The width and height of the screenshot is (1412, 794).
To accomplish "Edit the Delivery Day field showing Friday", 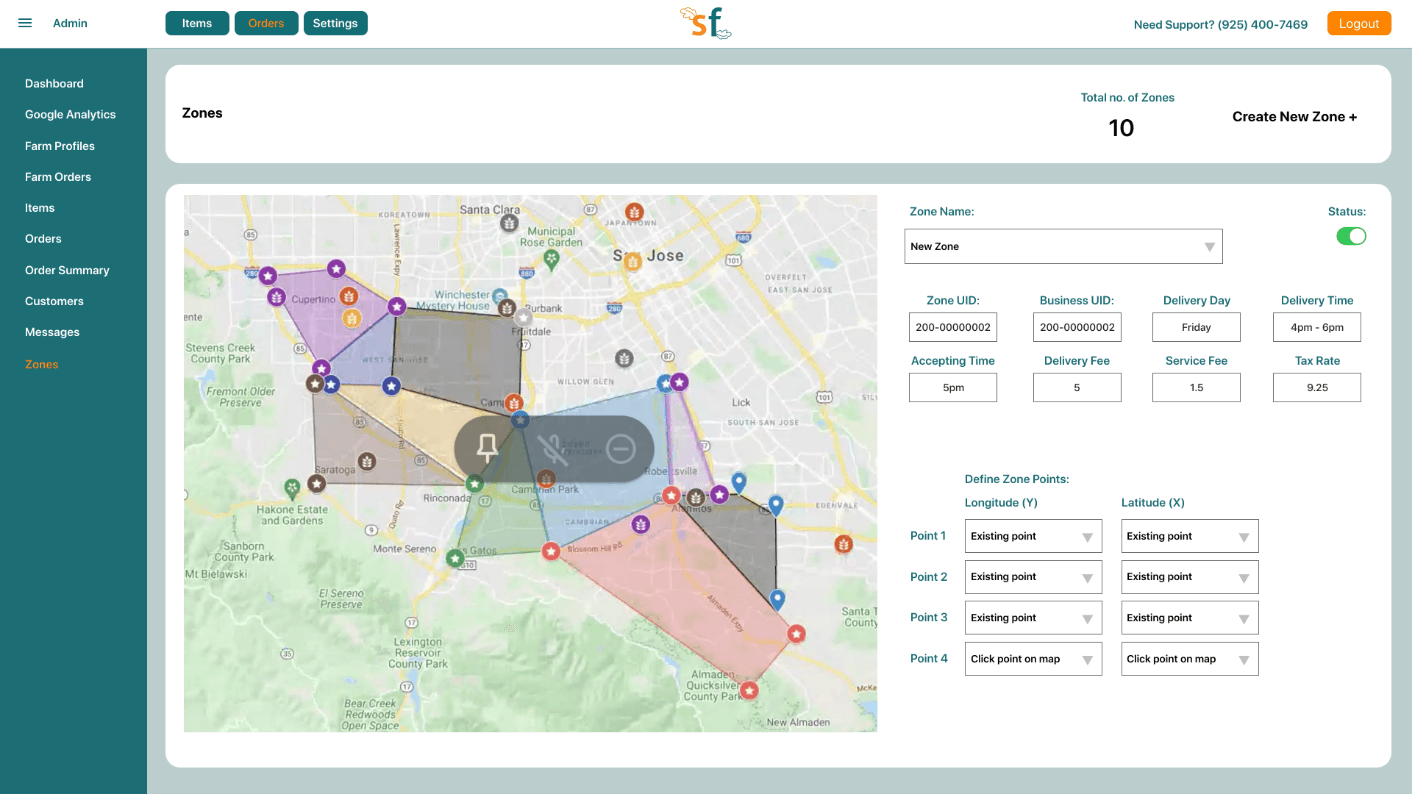I will pyautogui.click(x=1196, y=327).
